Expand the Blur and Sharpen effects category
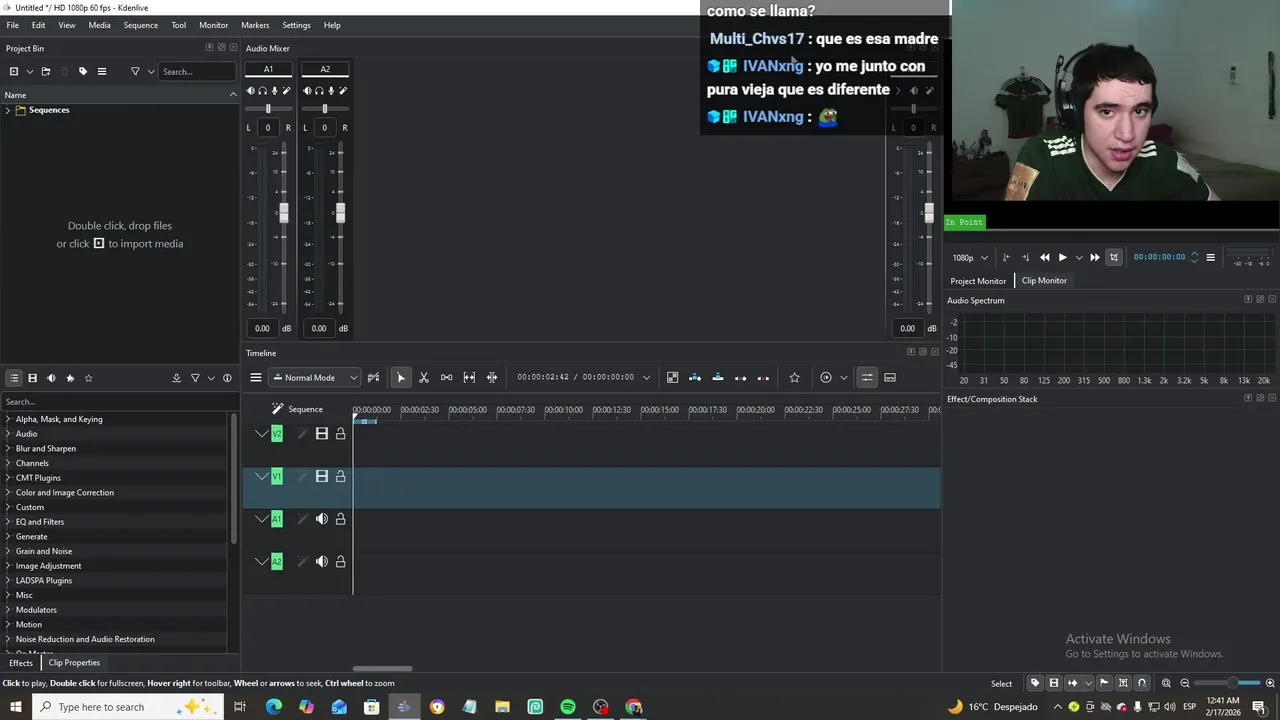 pos(8,448)
